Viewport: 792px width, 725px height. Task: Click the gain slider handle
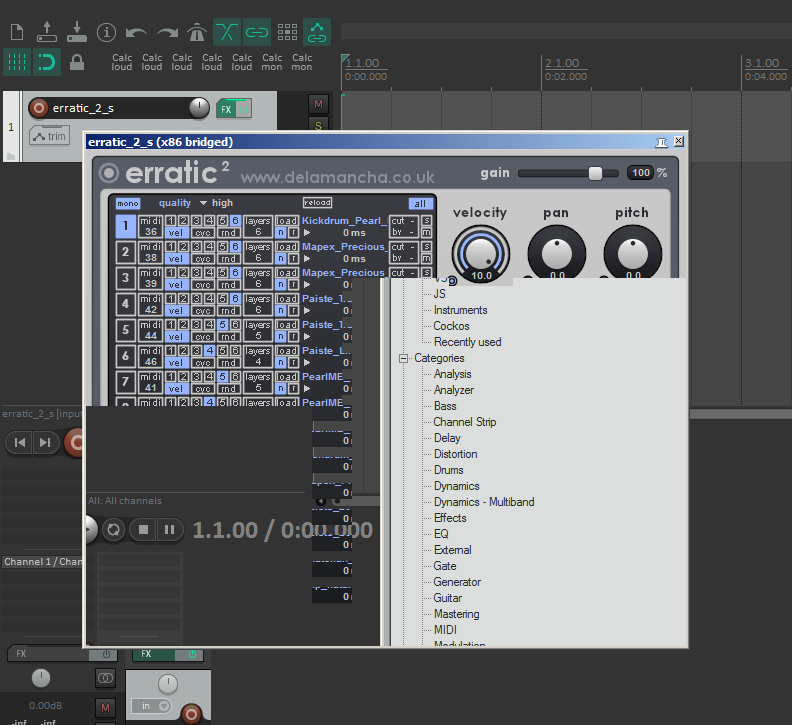[596, 173]
